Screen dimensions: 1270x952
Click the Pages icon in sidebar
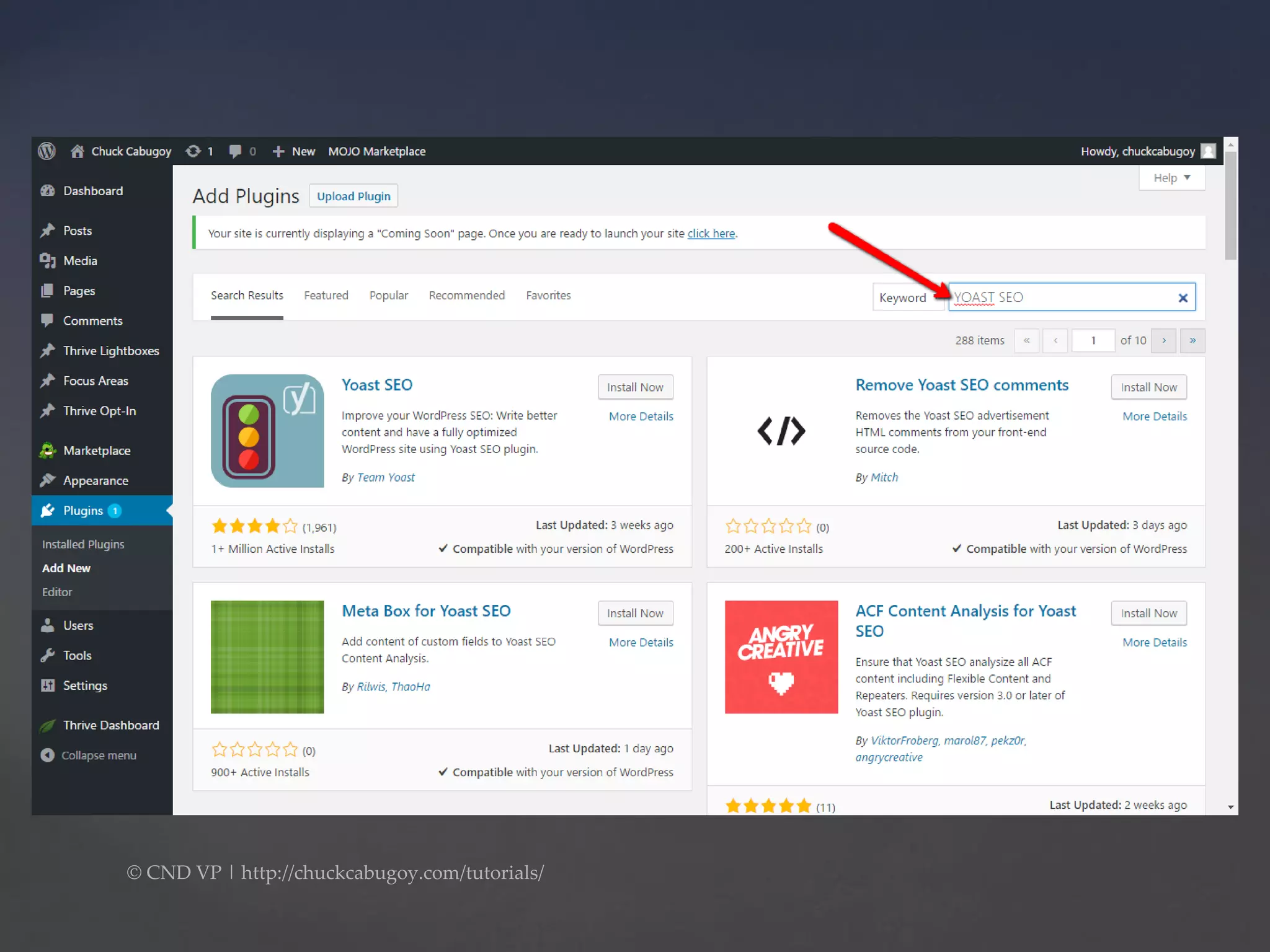pyautogui.click(x=47, y=291)
